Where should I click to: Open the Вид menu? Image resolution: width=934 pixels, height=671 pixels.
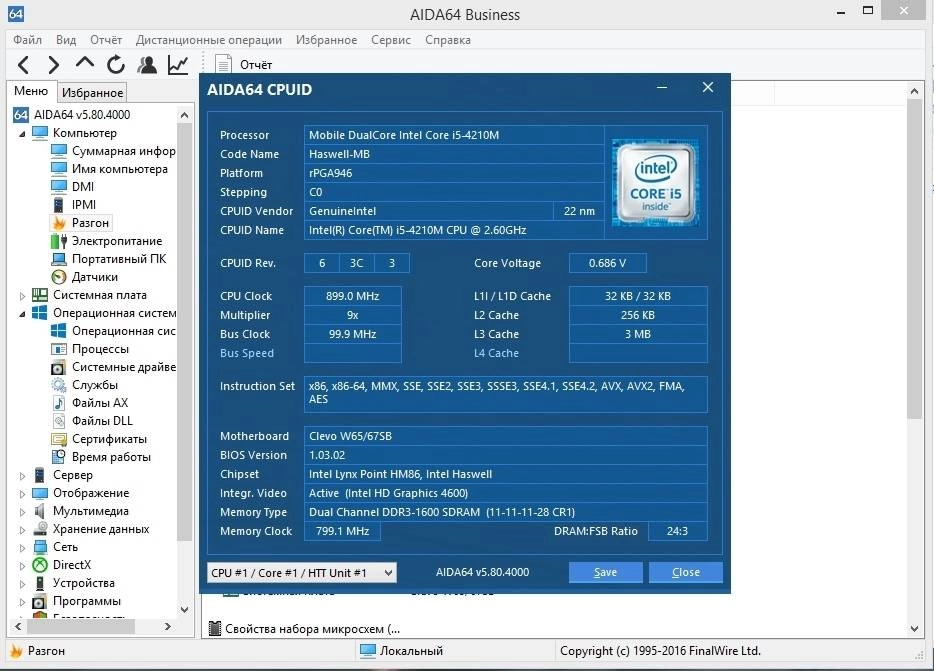pyautogui.click(x=66, y=40)
